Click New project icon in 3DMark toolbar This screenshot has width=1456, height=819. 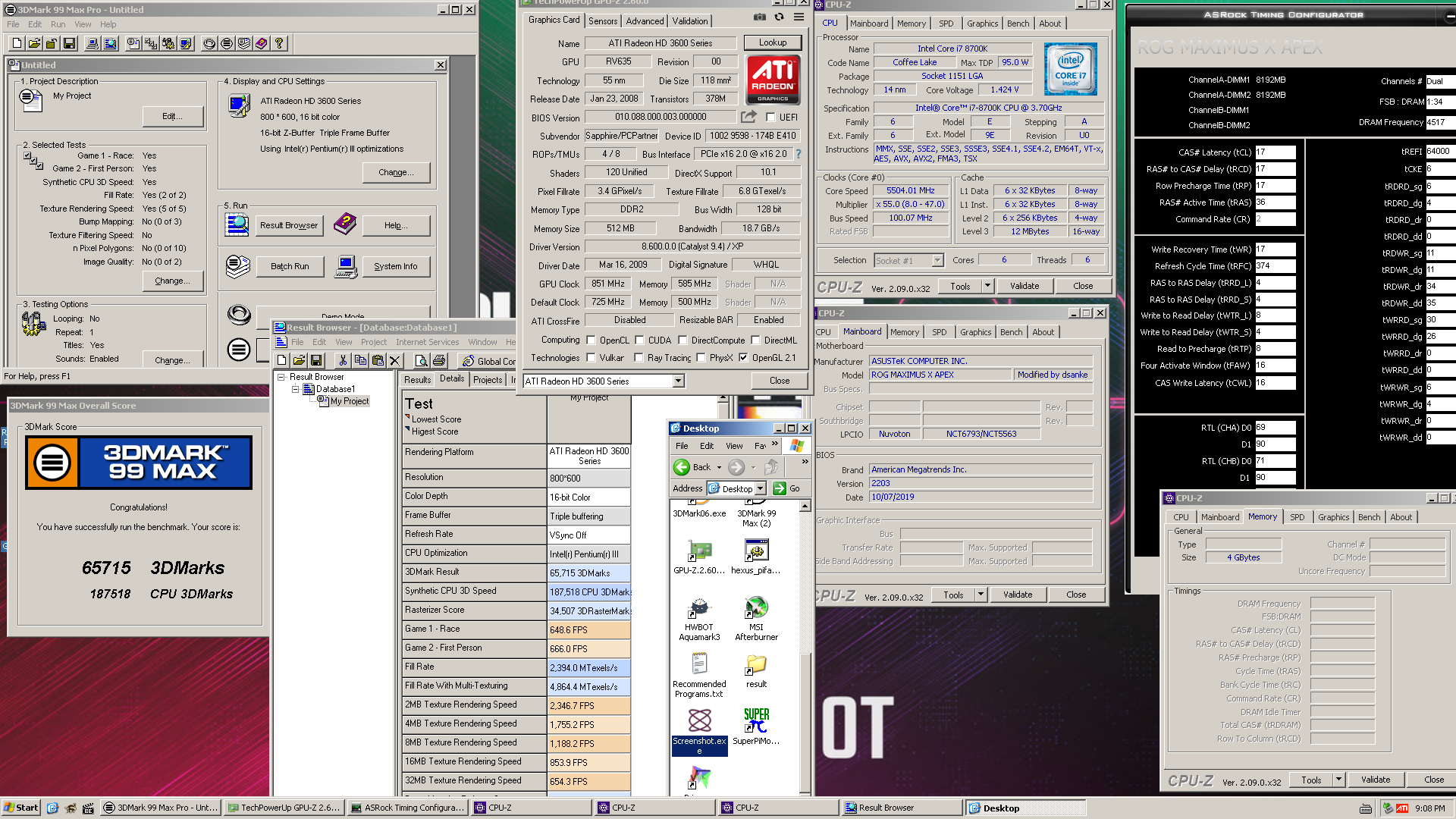point(17,44)
